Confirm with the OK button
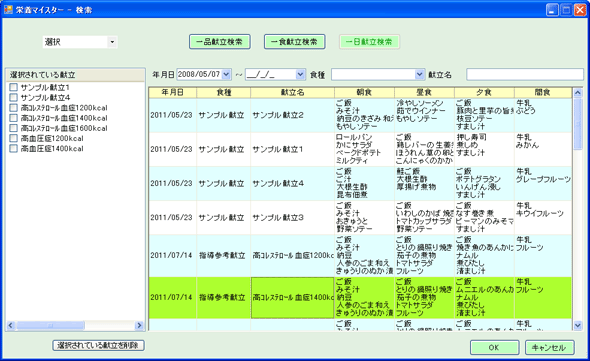590x361 pixels. pyautogui.click(x=494, y=347)
